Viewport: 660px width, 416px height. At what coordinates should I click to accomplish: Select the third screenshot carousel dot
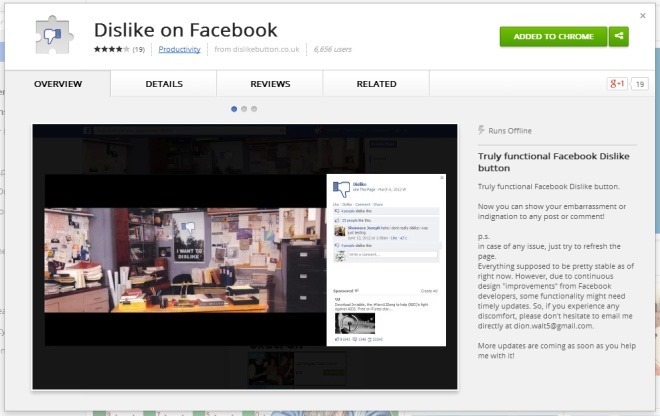[254, 108]
